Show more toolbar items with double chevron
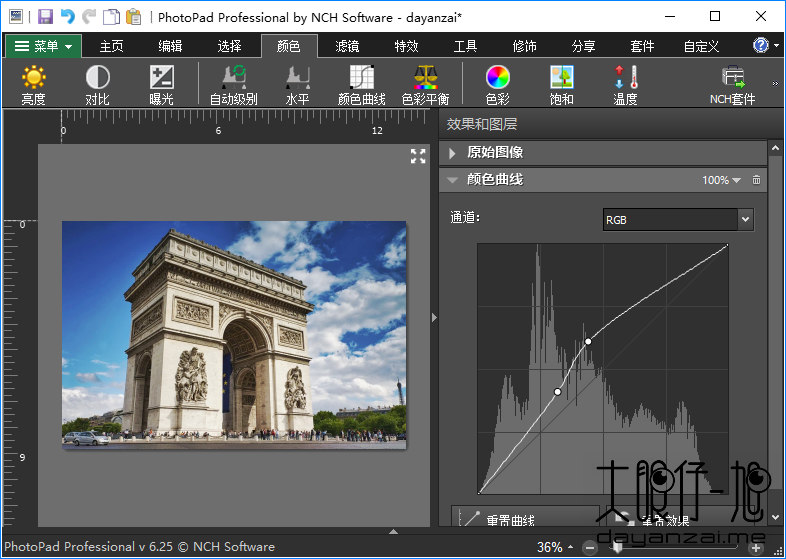Screen dimensions: 786x559 pyautogui.click(x=775, y=83)
